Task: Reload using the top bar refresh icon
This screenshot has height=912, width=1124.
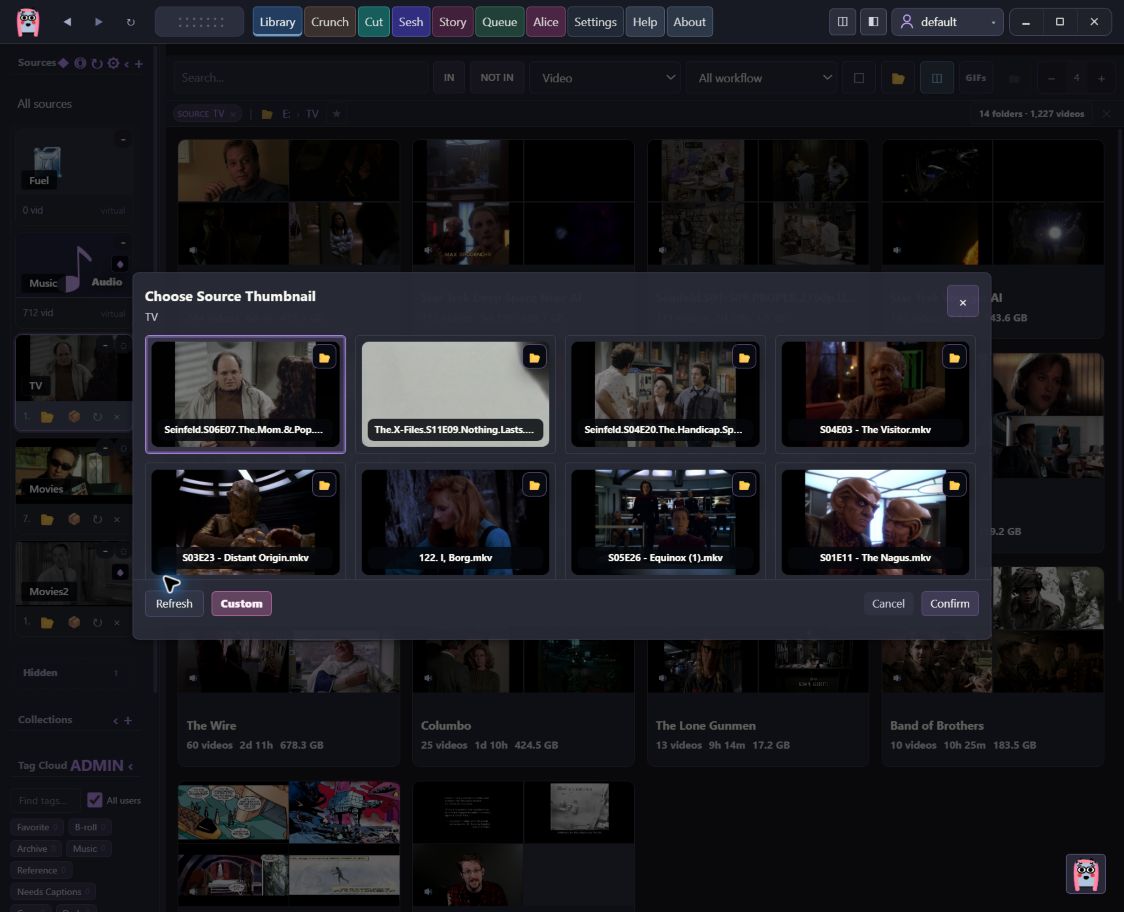Action: point(130,22)
